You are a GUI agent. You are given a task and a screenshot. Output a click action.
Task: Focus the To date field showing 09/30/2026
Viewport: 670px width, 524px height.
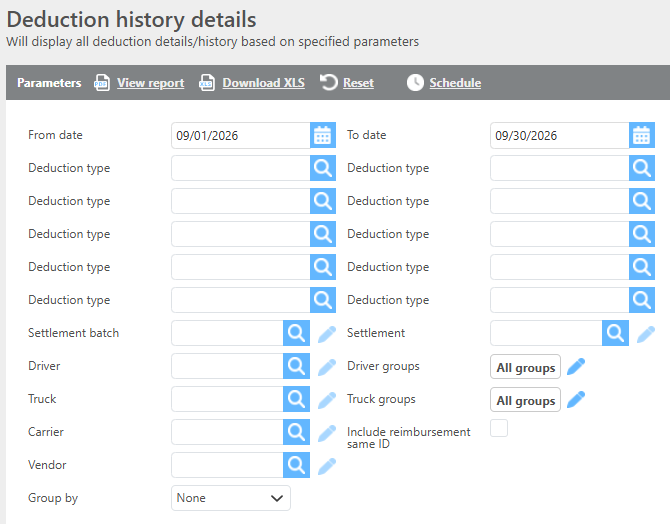(x=559, y=135)
